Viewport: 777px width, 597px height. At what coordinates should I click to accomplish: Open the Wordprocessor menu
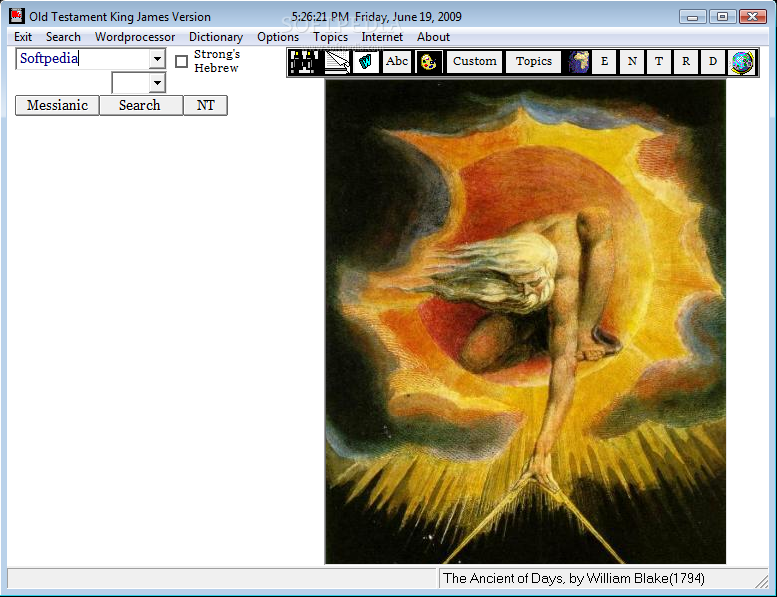tap(135, 37)
